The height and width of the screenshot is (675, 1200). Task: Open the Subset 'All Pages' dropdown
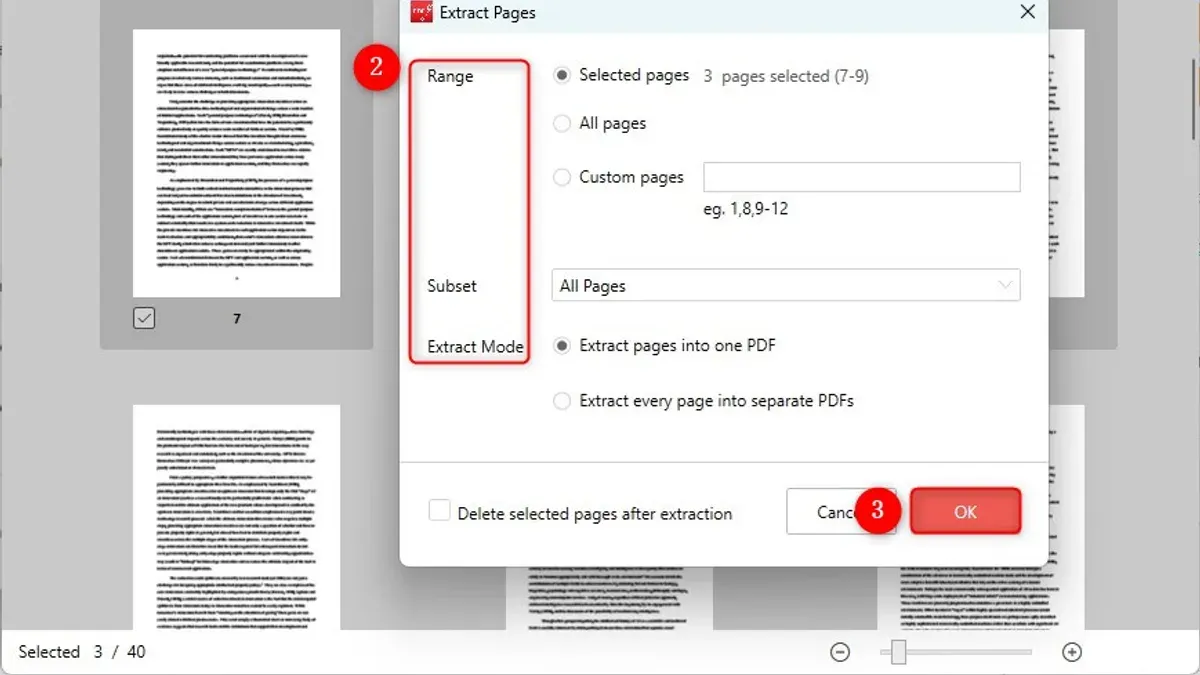point(786,286)
